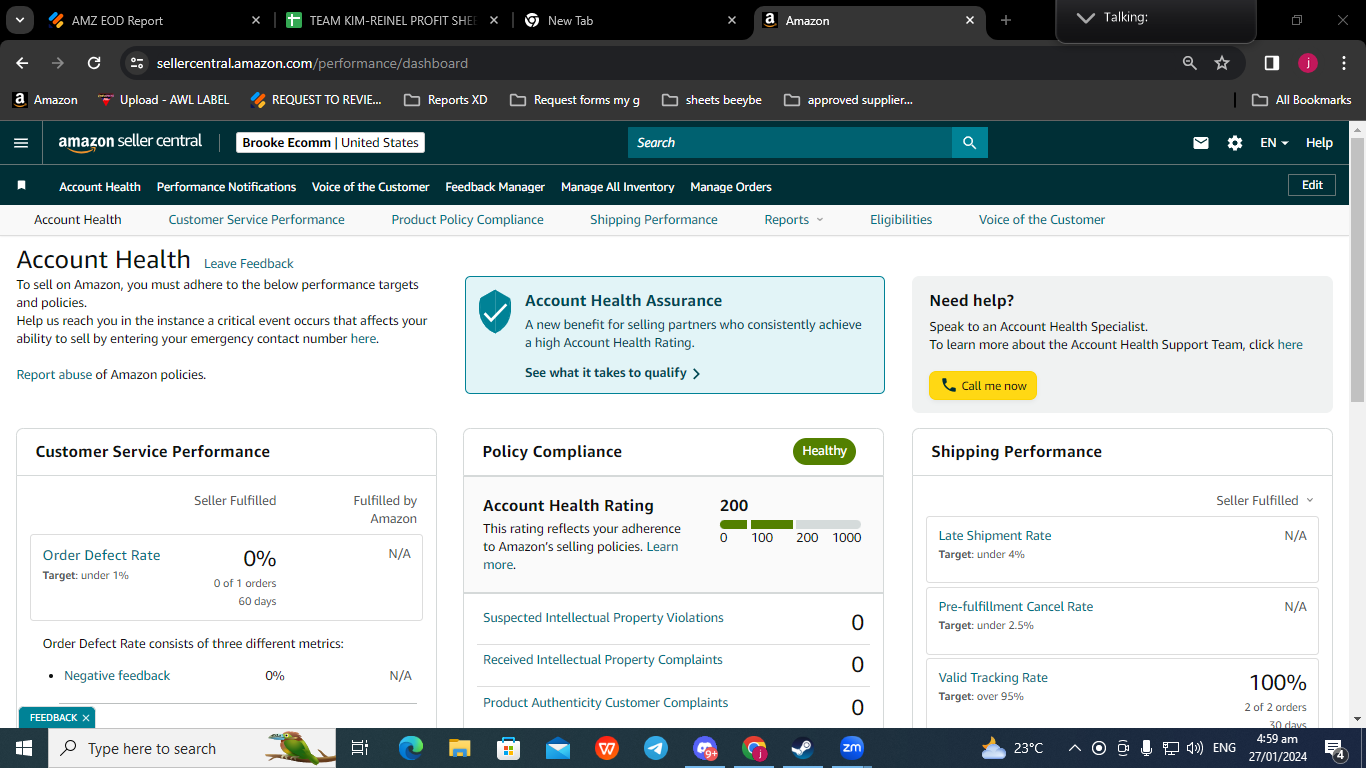Open the Chrome three-dot menu

pyautogui.click(x=1344, y=63)
